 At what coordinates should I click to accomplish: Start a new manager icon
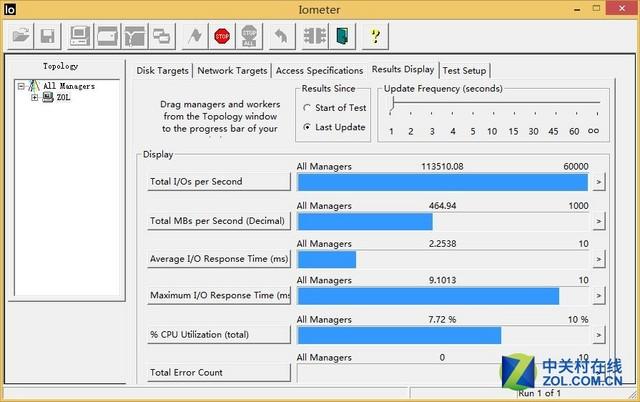pyautogui.click(x=80, y=36)
